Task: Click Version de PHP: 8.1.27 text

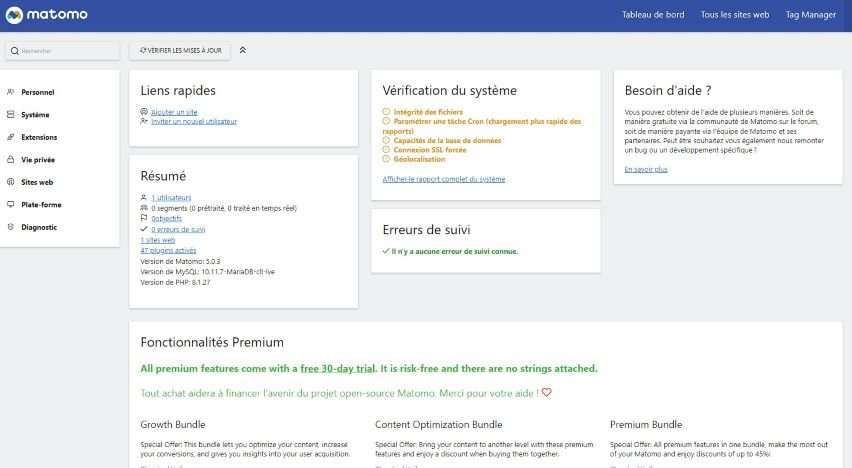Action: point(175,282)
